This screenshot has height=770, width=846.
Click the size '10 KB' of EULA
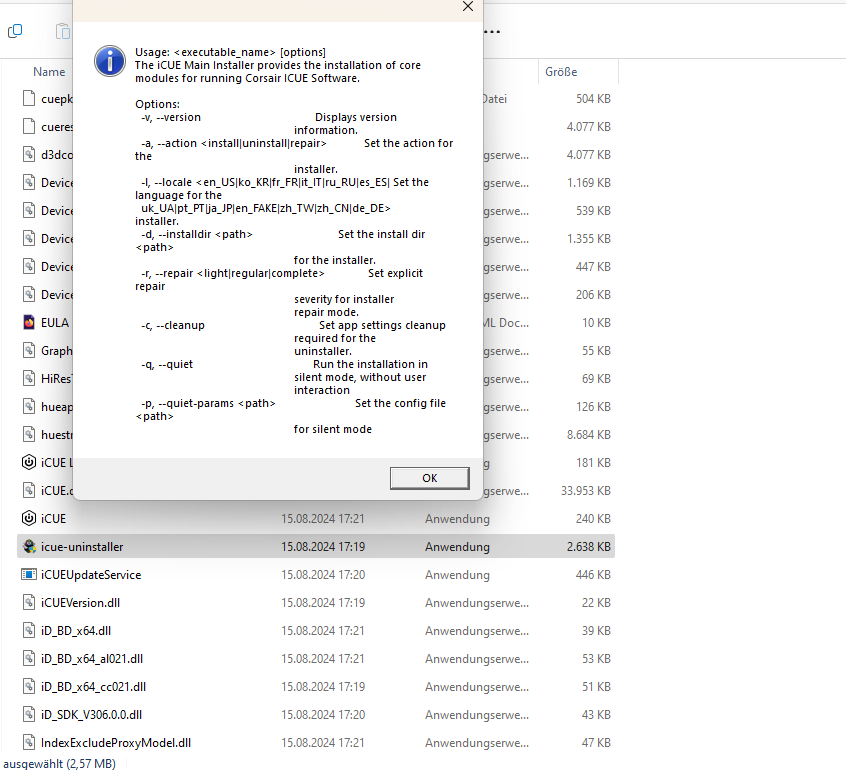coord(596,323)
